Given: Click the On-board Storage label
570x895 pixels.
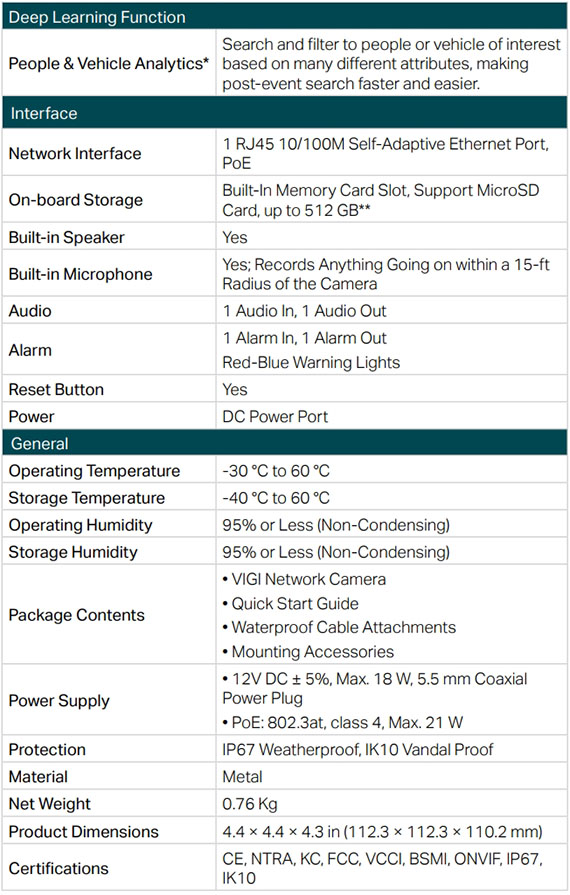Looking at the screenshot, I should pyautogui.click(x=76, y=200).
